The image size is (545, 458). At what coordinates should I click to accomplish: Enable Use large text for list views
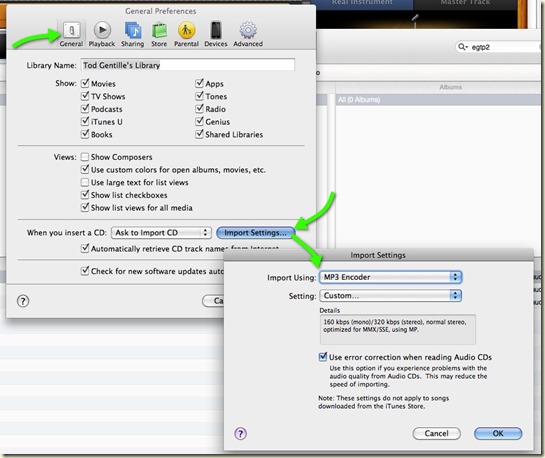pos(85,182)
